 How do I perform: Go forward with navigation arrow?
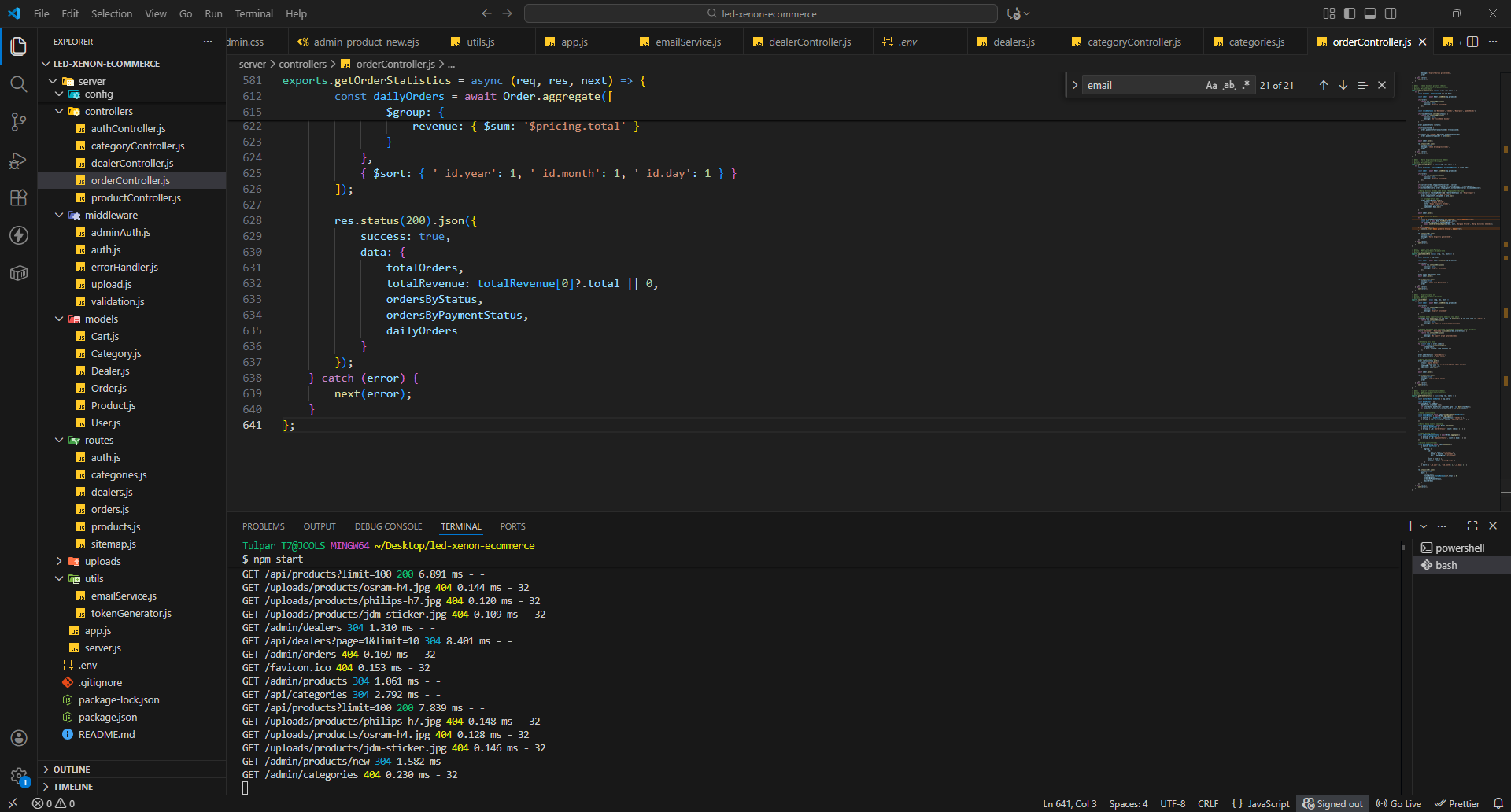[x=508, y=13]
